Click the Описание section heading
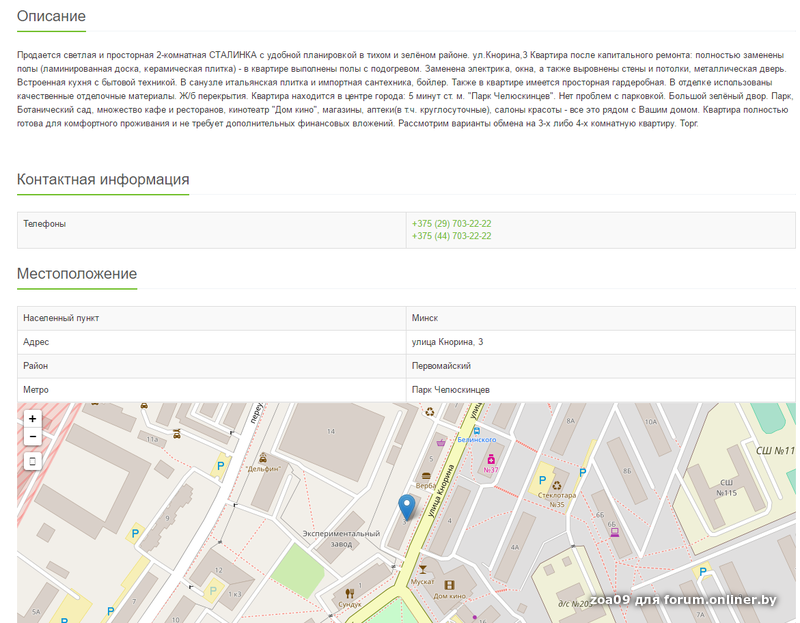This screenshot has width=800, height=623. pos(51,16)
